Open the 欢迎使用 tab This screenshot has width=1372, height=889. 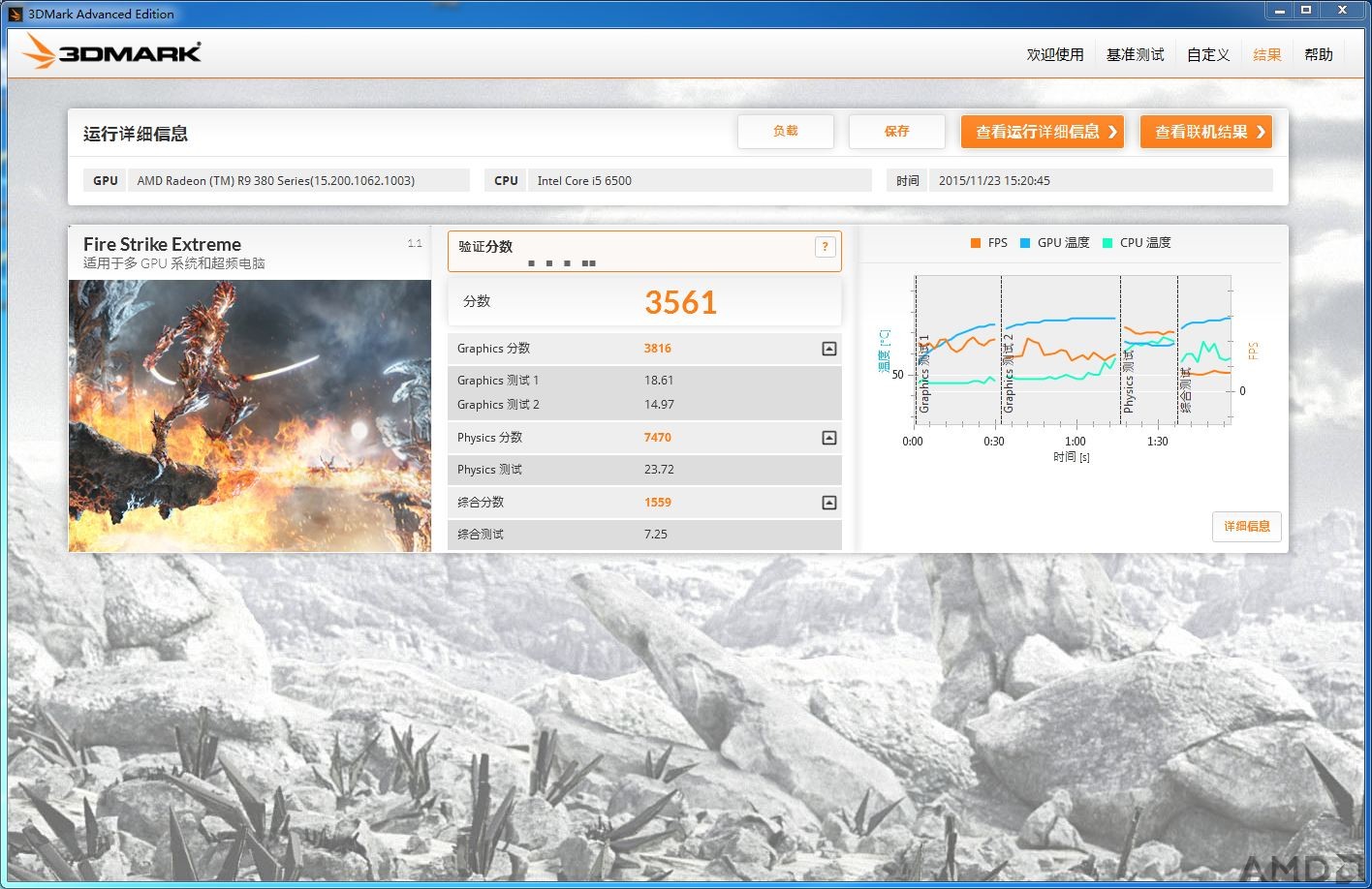point(1055,55)
